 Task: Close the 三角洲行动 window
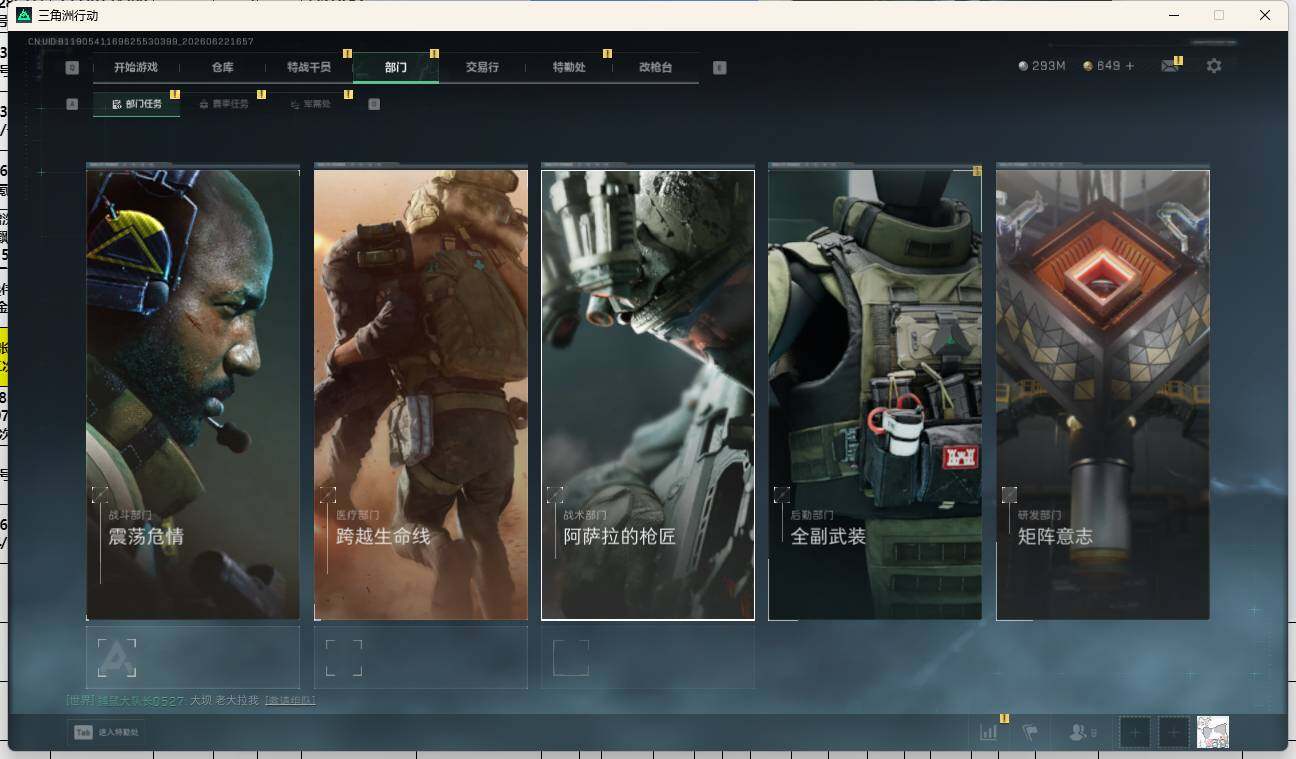[x=1265, y=15]
